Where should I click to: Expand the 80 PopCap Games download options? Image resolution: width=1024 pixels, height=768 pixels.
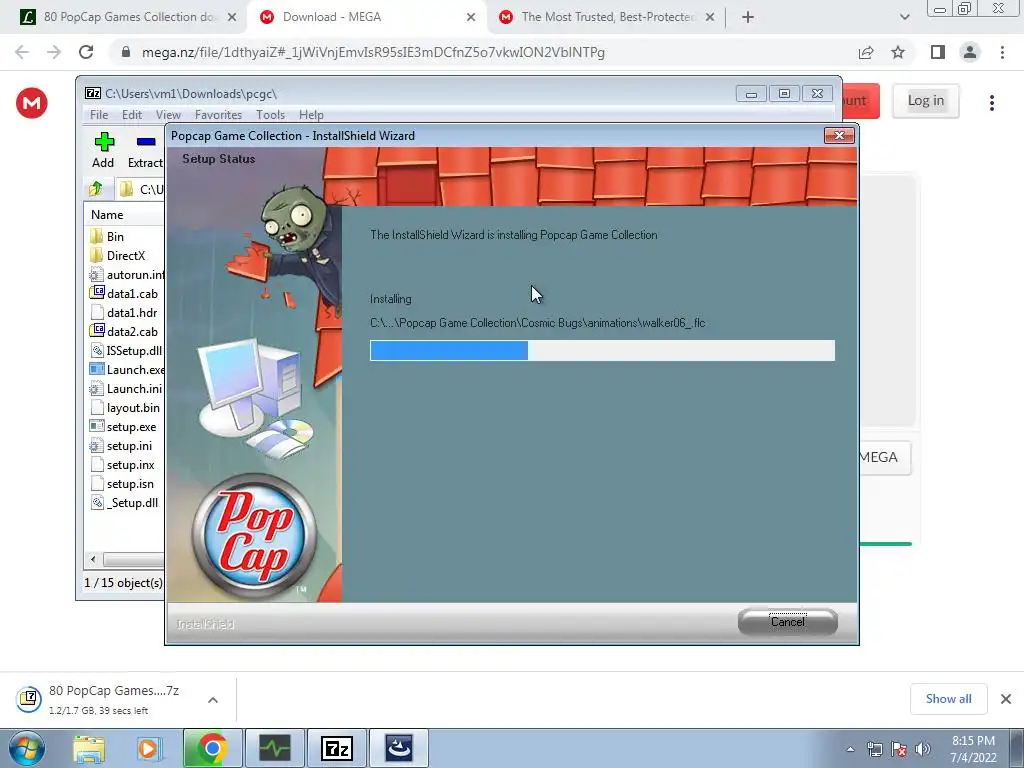pyautogui.click(x=213, y=700)
